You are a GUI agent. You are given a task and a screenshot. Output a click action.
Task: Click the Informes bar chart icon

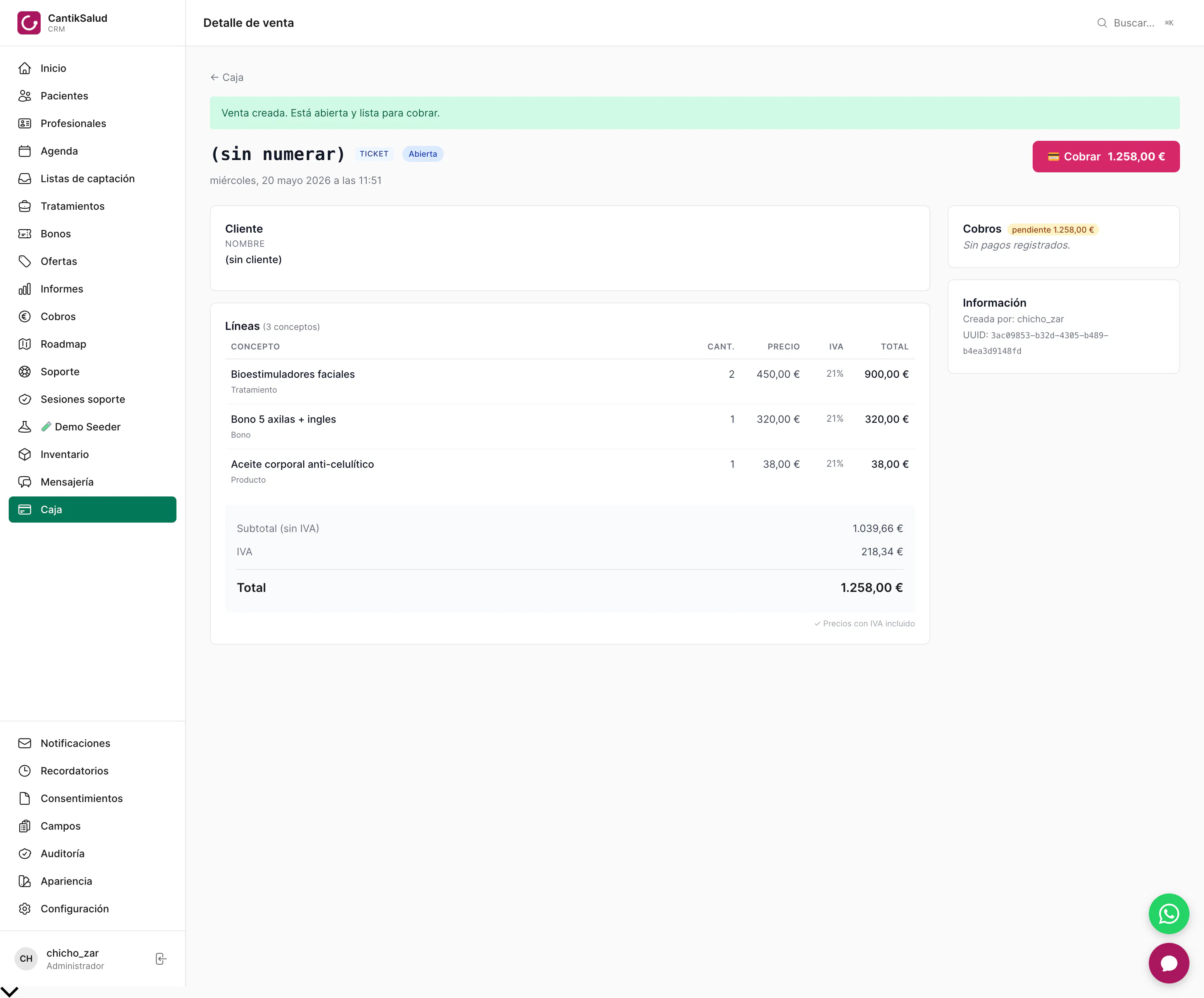pyautogui.click(x=25, y=289)
